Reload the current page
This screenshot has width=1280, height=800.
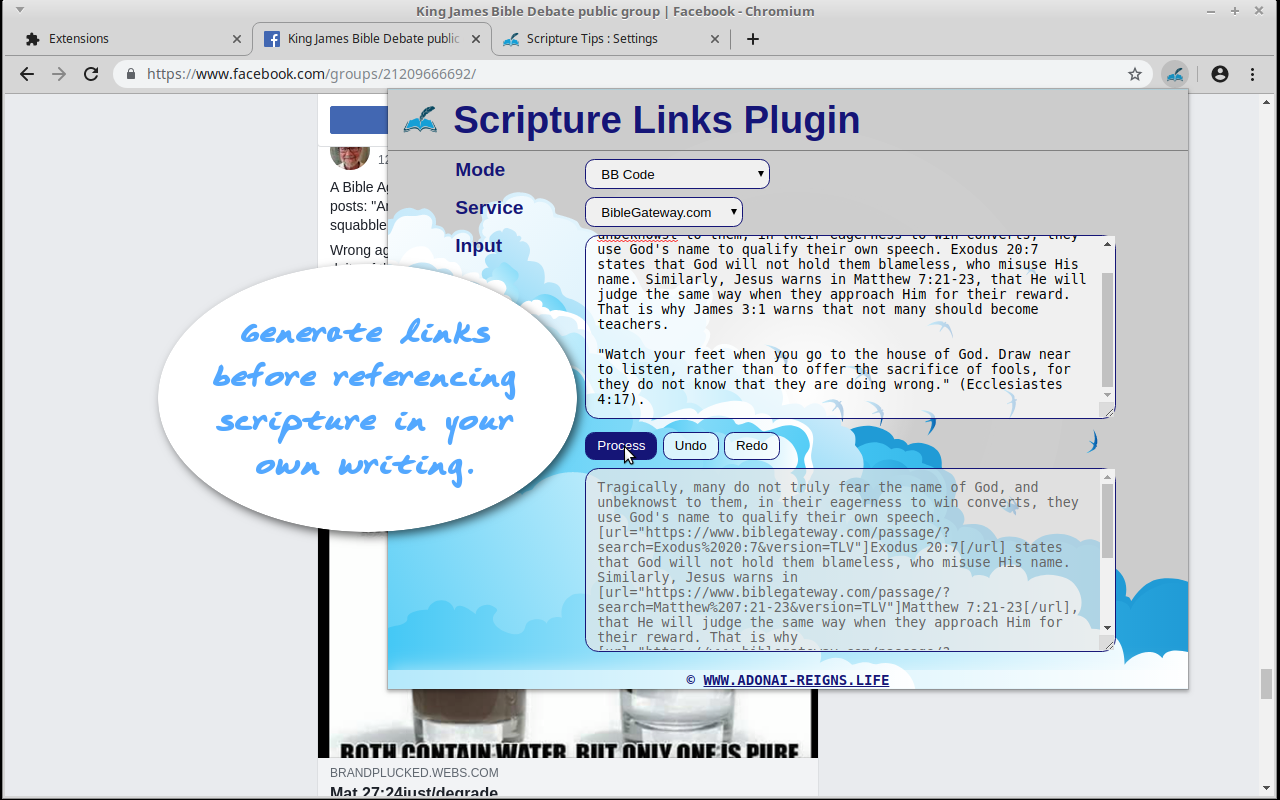(x=91, y=74)
